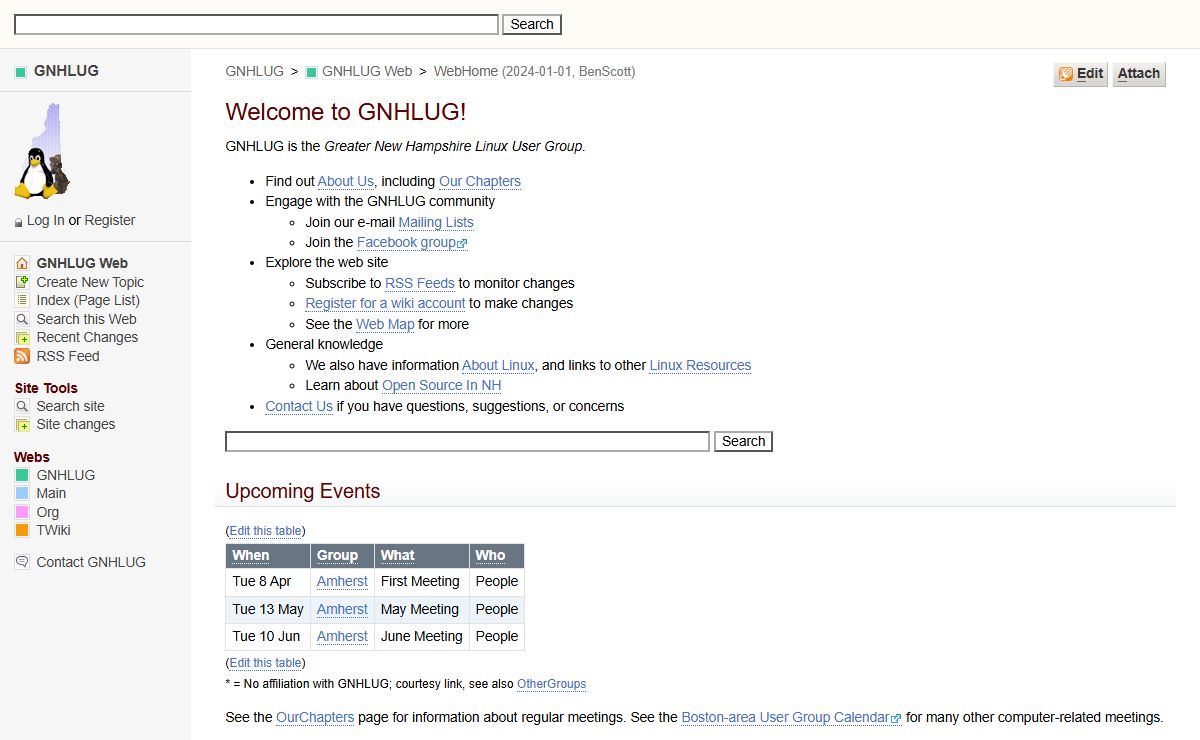Open the OtherGroups link
The width and height of the screenshot is (1200, 740).
[x=551, y=684]
